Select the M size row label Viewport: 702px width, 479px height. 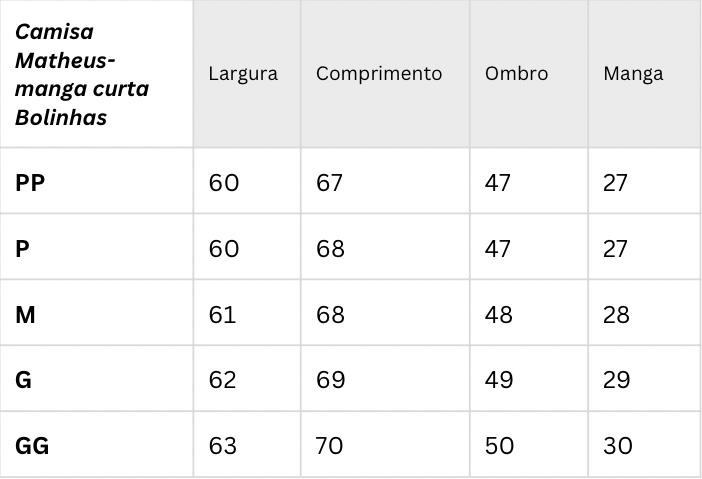click(x=25, y=314)
